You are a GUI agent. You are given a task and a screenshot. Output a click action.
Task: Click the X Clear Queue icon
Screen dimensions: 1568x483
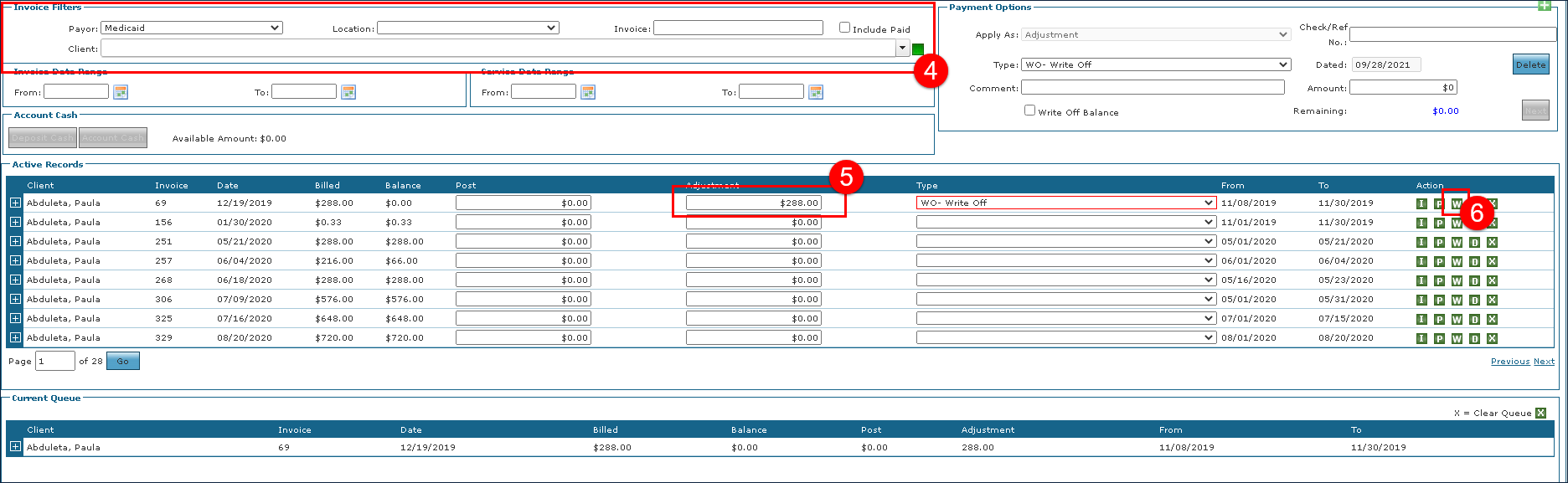(x=1540, y=413)
